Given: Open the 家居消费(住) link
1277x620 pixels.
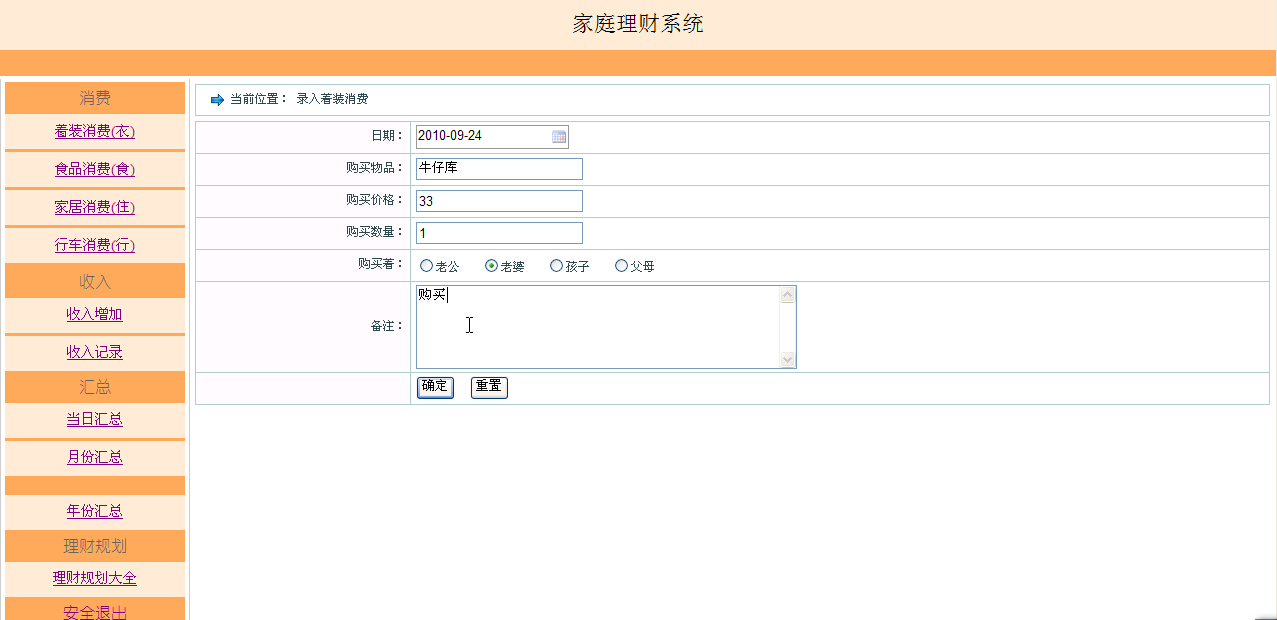Looking at the screenshot, I should tap(95, 207).
